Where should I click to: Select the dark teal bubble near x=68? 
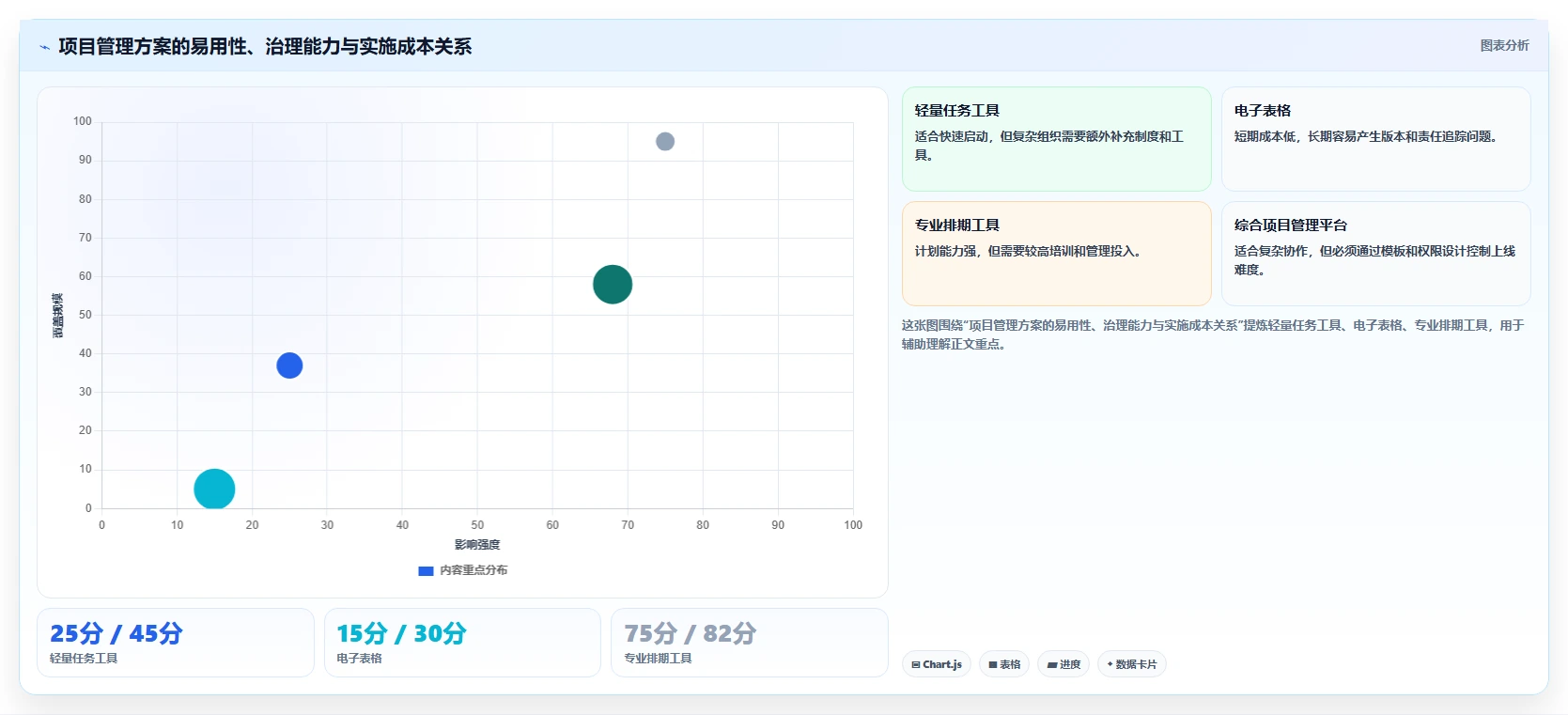[613, 285]
